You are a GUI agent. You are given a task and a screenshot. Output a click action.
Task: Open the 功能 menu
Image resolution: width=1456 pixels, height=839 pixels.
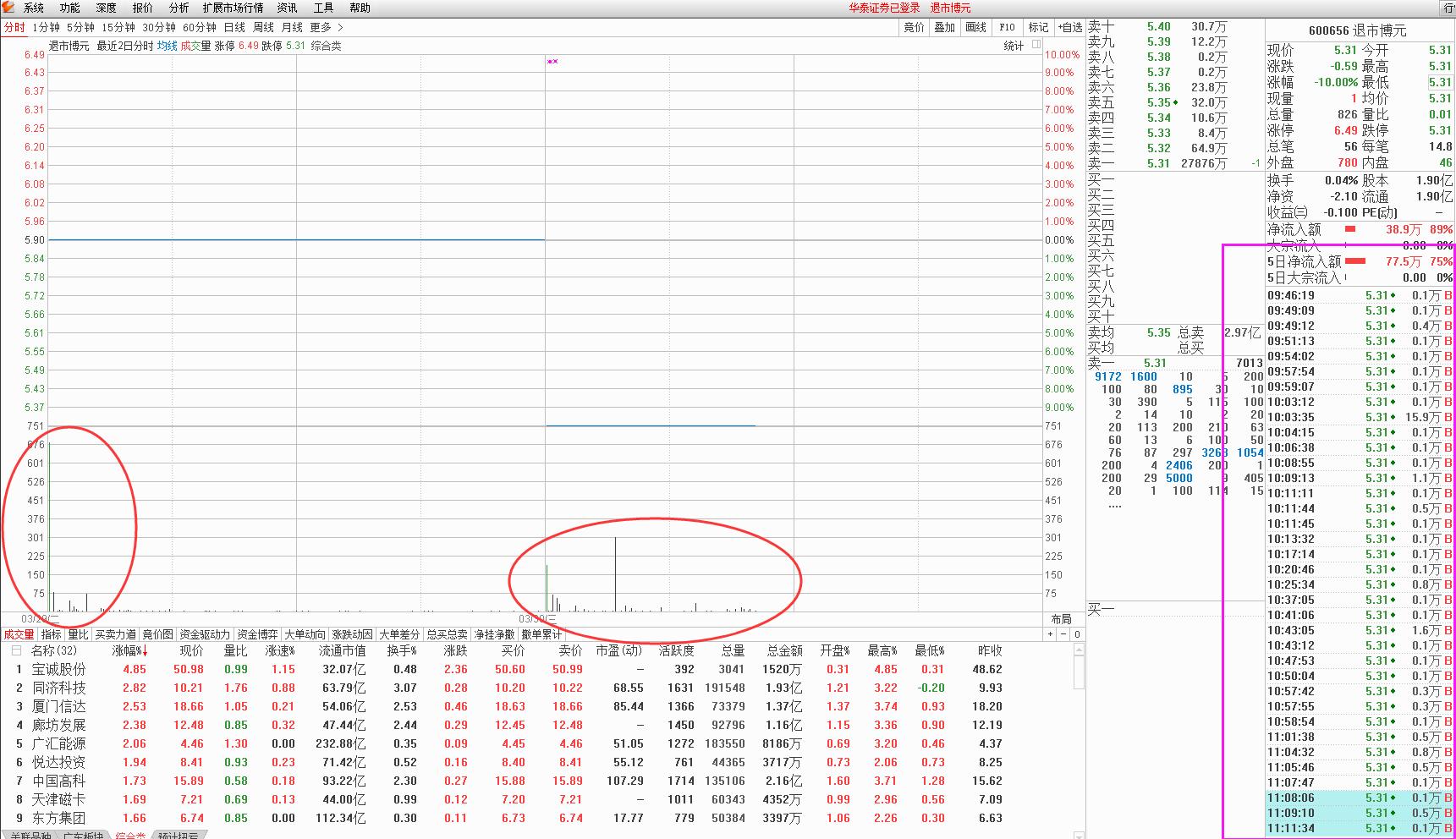[x=70, y=8]
